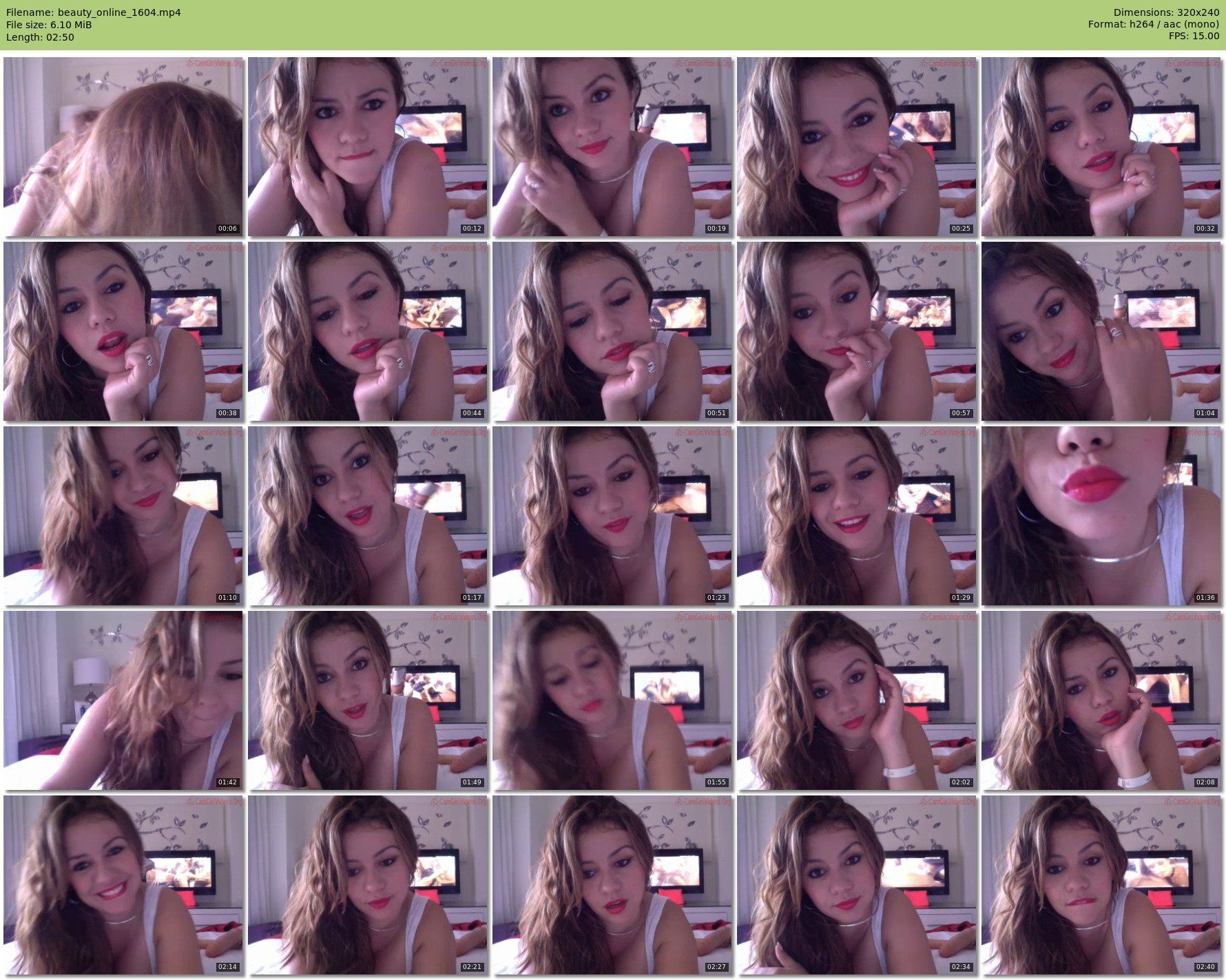Image resolution: width=1226 pixels, height=980 pixels.
Task: Open the thumbnail marked 01:04
Action: [x=1101, y=331]
